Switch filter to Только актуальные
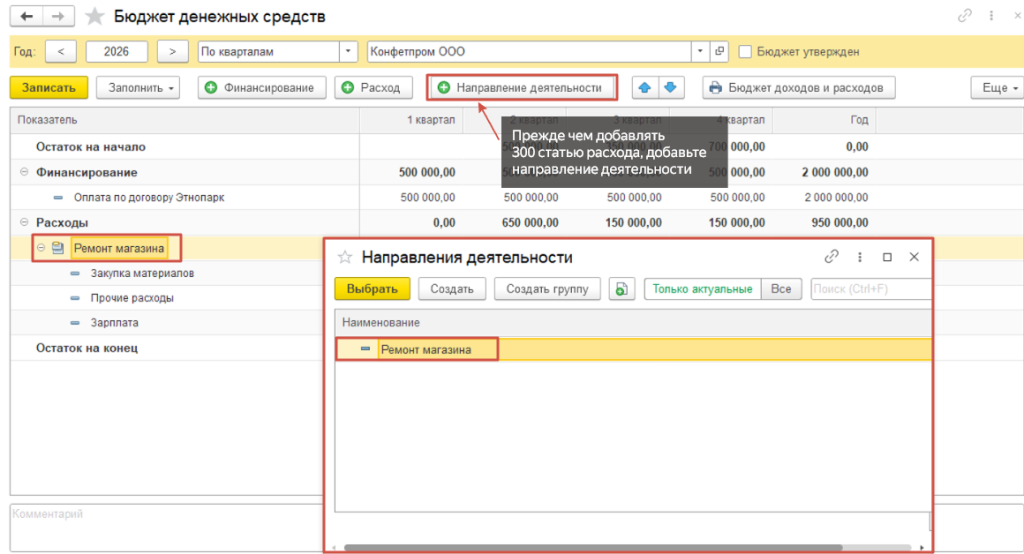This screenshot has width=1024, height=554. pos(702,289)
